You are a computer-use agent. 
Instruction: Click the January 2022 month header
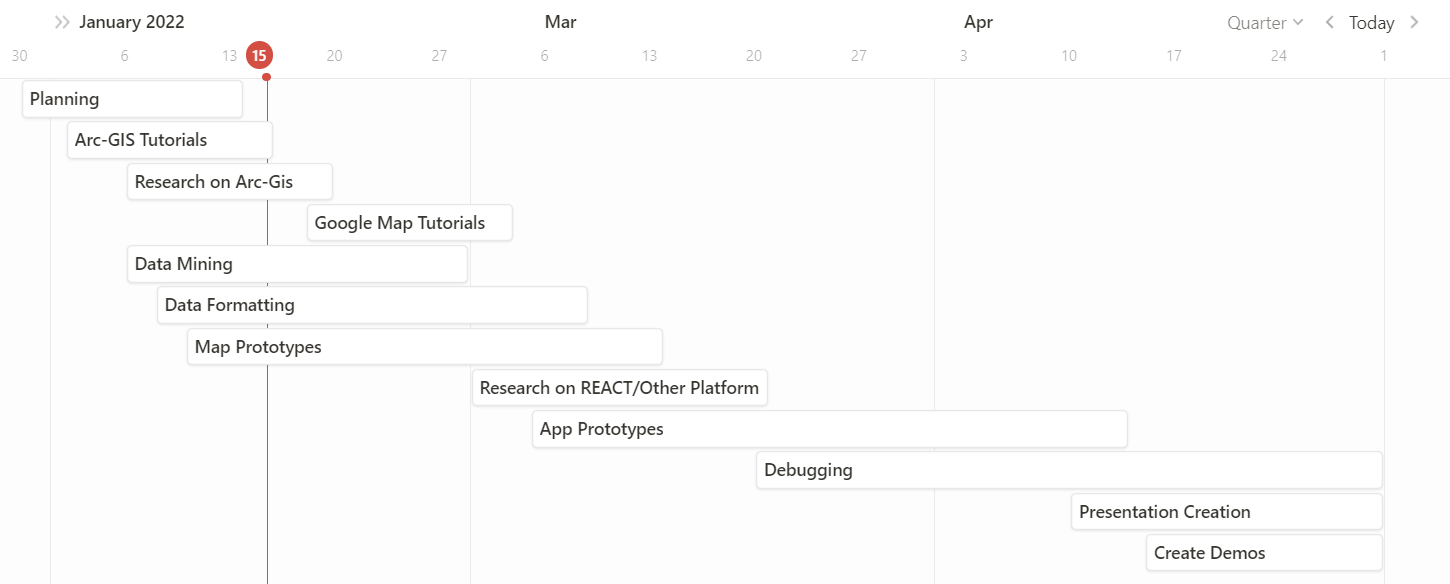pos(132,22)
